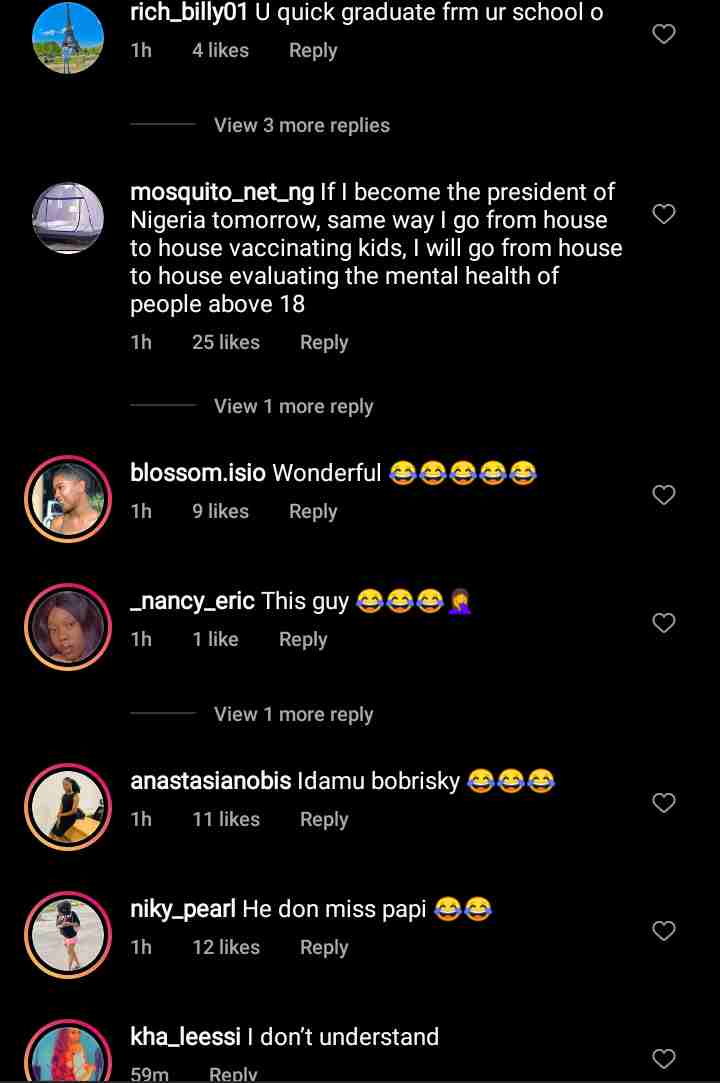This screenshot has height=1083, width=720.
Task: Open _nancy_eric's profile picture
Action: click(68, 627)
